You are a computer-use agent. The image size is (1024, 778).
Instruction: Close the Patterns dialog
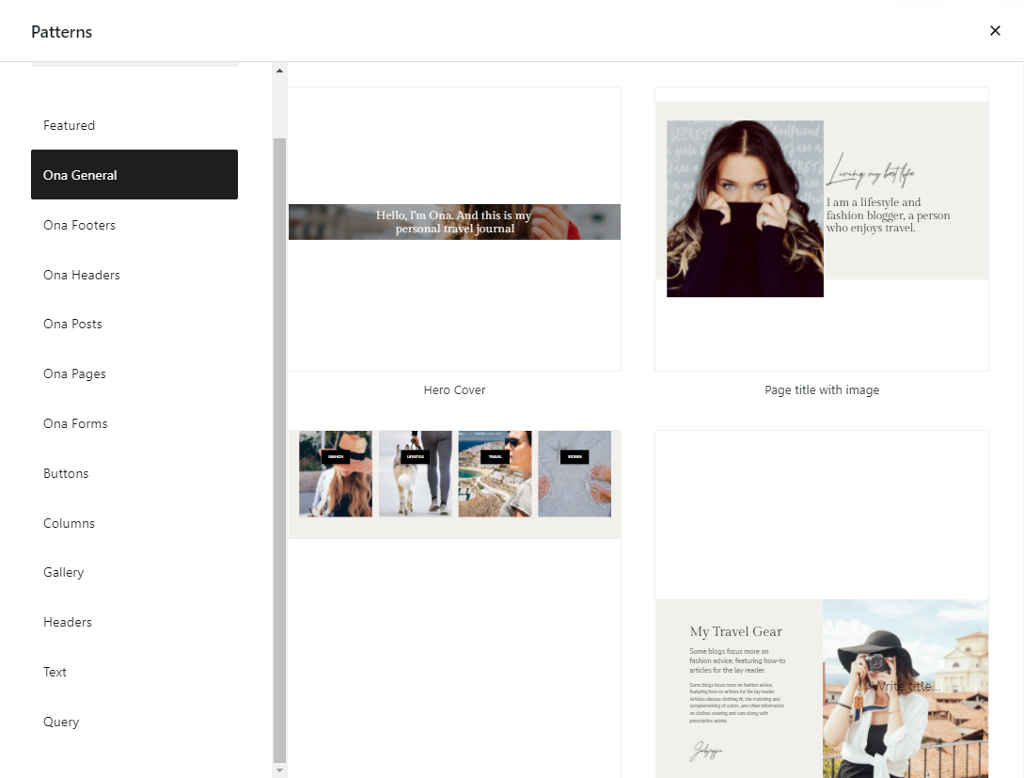tap(995, 31)
